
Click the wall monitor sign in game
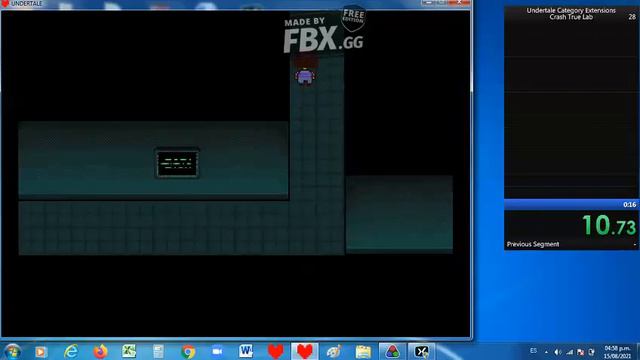[x=177, y=163]
